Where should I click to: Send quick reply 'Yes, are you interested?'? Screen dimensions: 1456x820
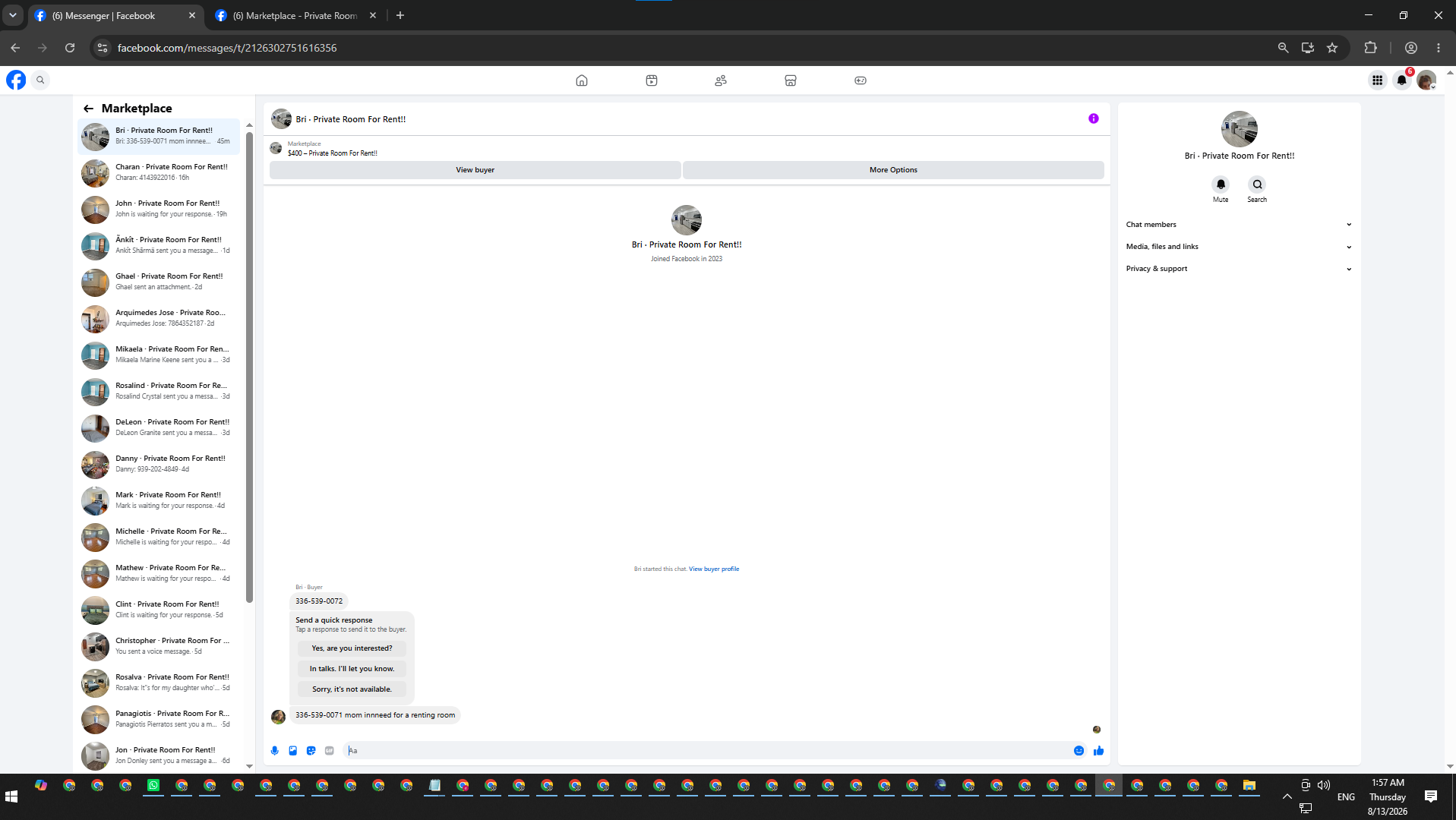click(x=352, y=648)
